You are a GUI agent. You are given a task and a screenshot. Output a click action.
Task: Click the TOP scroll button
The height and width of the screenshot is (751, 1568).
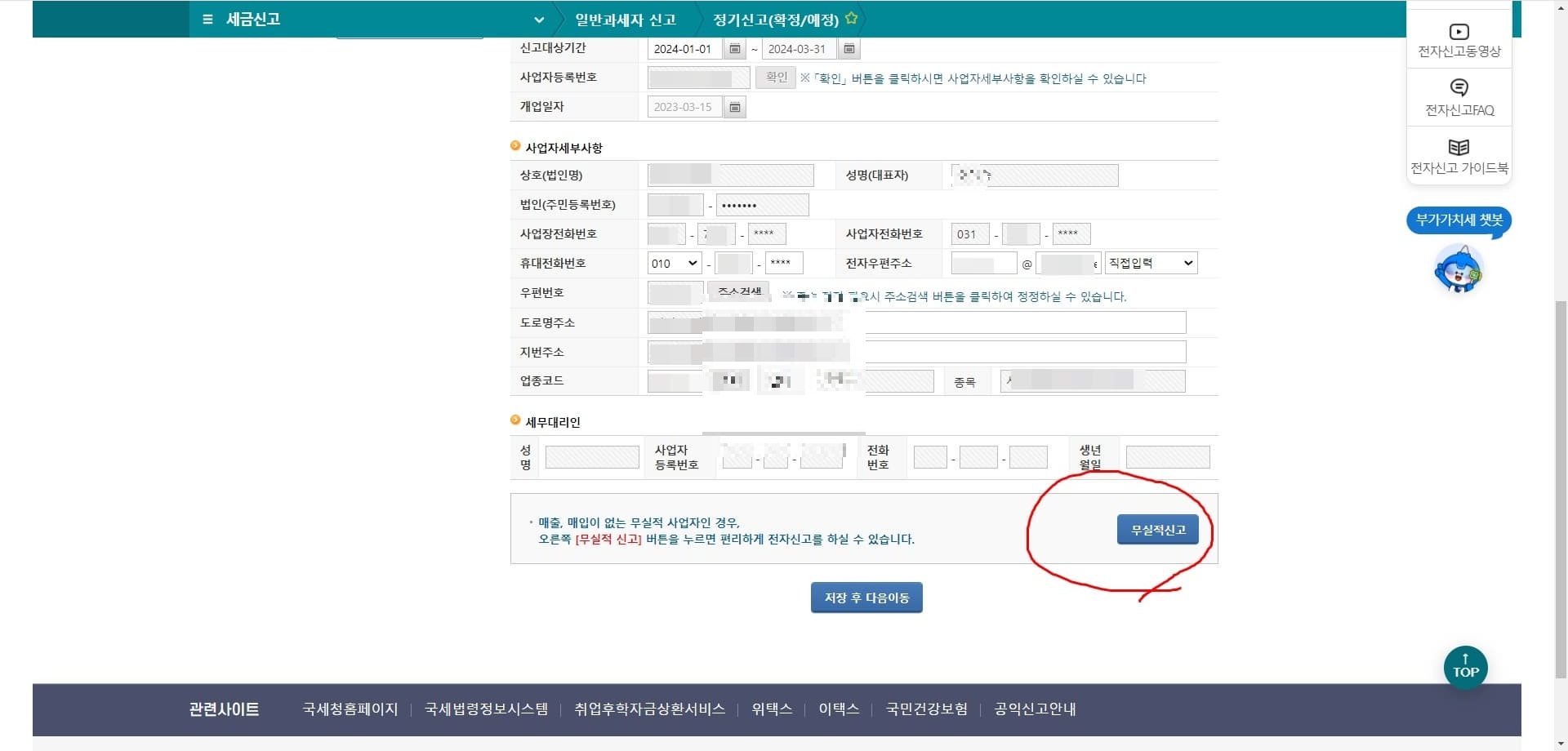tap(1465, 667)
